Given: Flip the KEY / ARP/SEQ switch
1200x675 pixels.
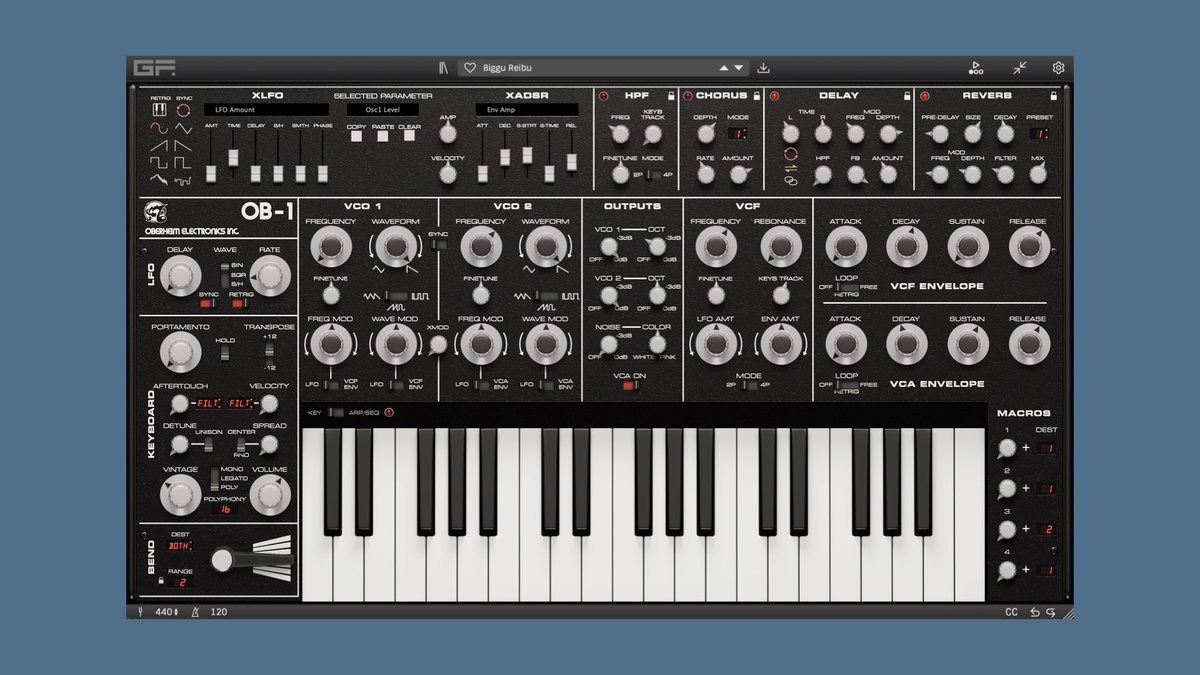Looking at the screenshot, I should (336, 412).
